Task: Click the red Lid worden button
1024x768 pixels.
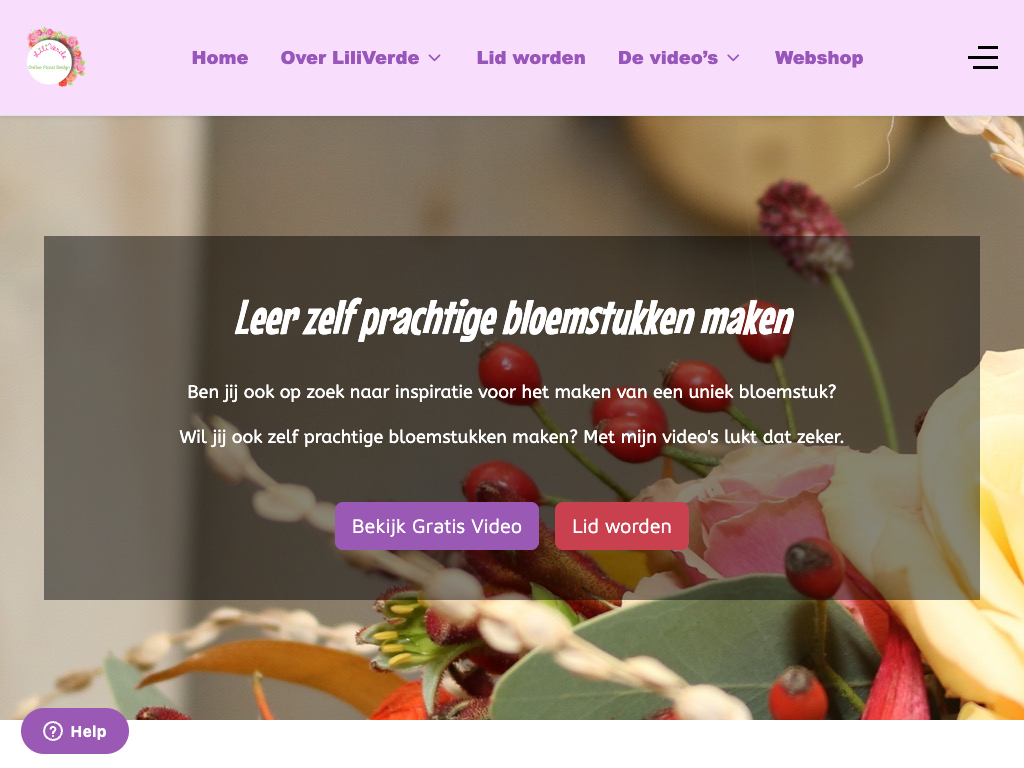Action: click(x=622, y=526)
